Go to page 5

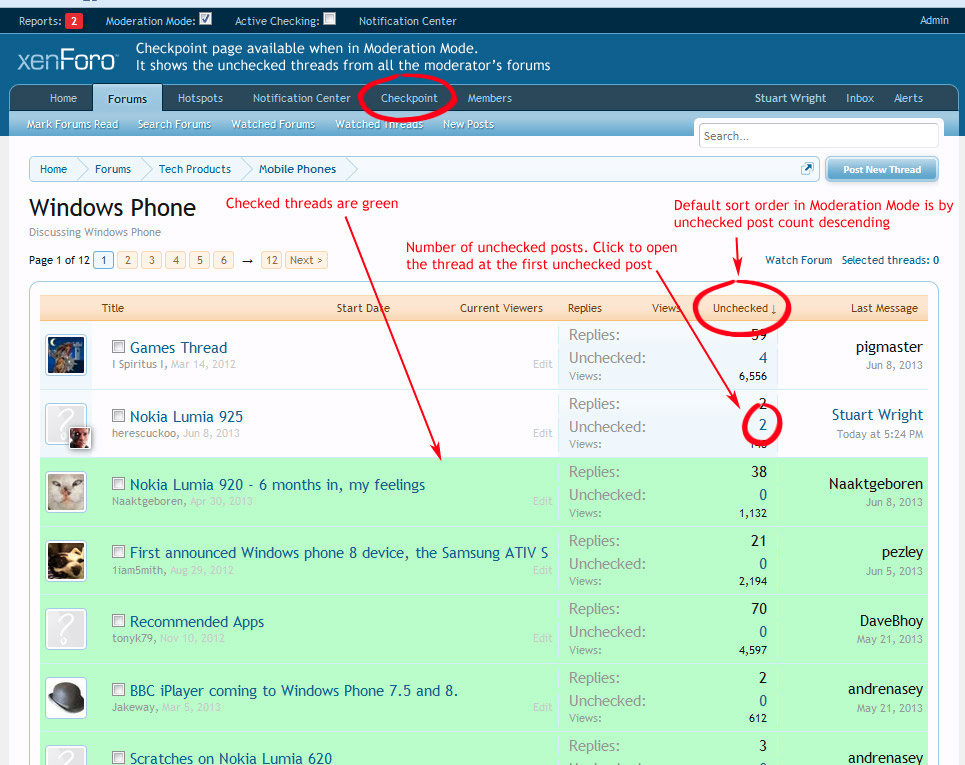coord(199,260)
